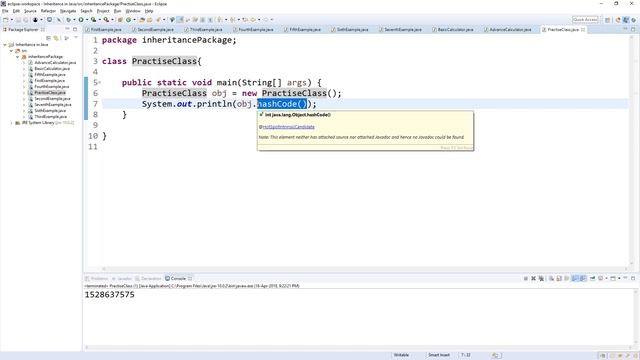Screen dimensions: 640x360
Task: Open the Search menu
Action: tap(86, 11)
